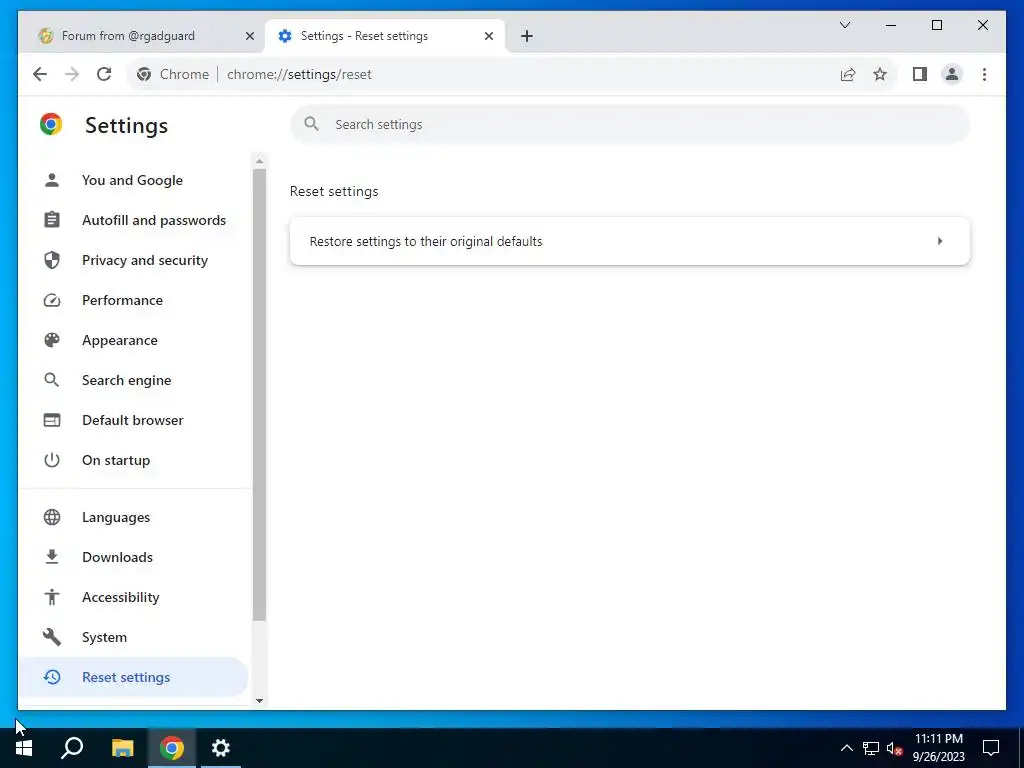Open Chrome three-dot menu

click(984, 74)
